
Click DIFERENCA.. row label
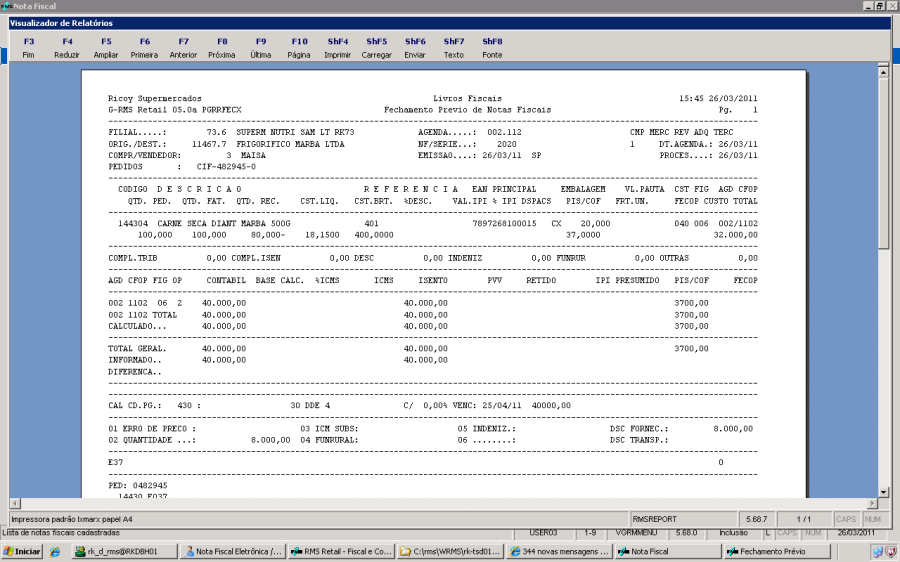(x=135, y=372)
